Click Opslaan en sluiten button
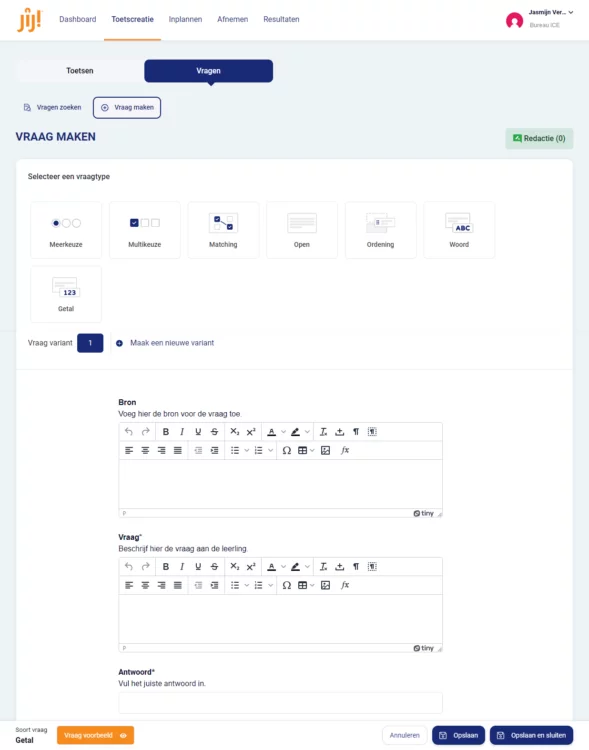Screen dimensions: 589x750 click(531, 735)
